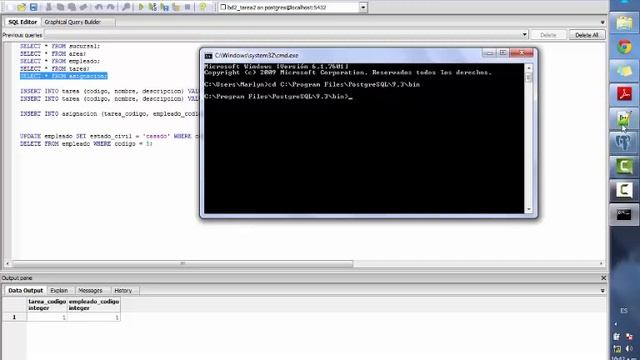Redo the last edit in the toolbar

pyautogui.click(x=110, y=7)
